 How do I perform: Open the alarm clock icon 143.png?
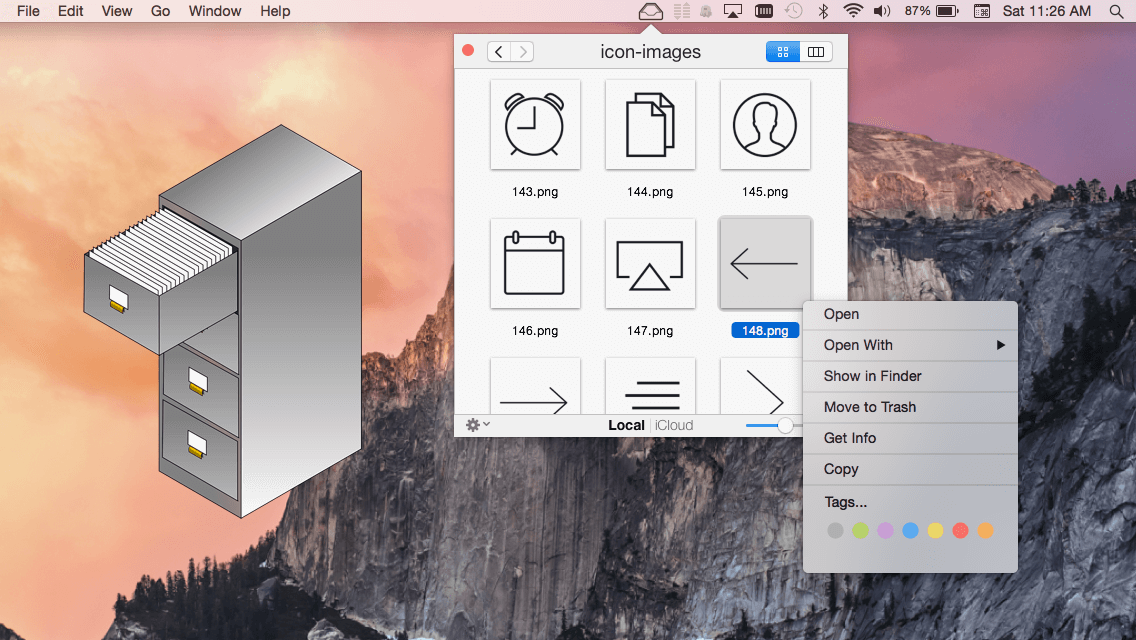[535, 124]
